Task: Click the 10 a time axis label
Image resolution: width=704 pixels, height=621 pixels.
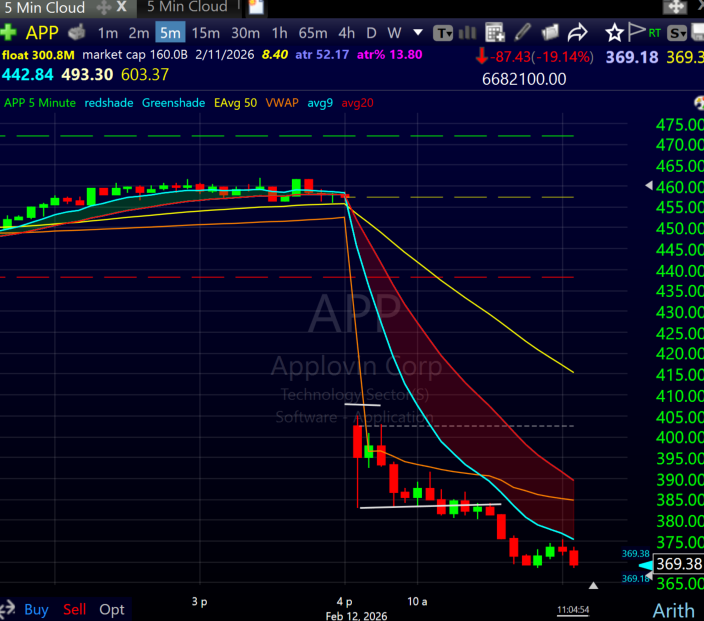Action: click(417, 601)
